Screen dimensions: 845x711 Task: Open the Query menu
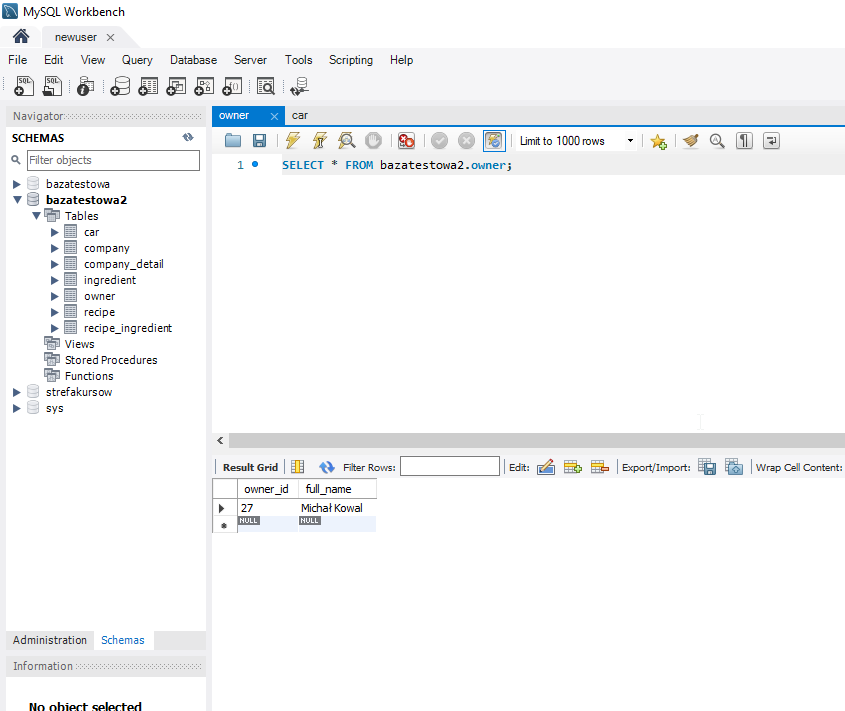pos(137,60)
